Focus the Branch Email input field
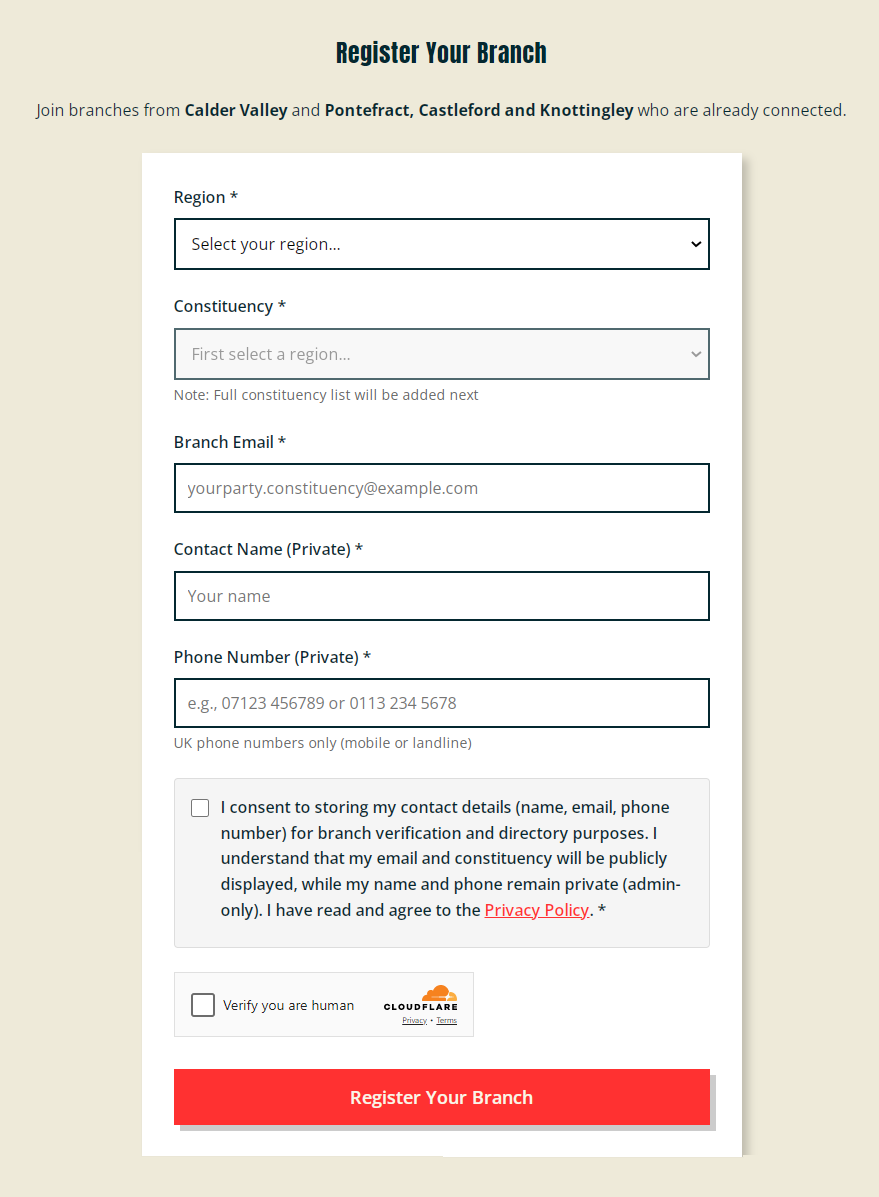Screen dimensions: 879x1197 click(x=441, y=488)
